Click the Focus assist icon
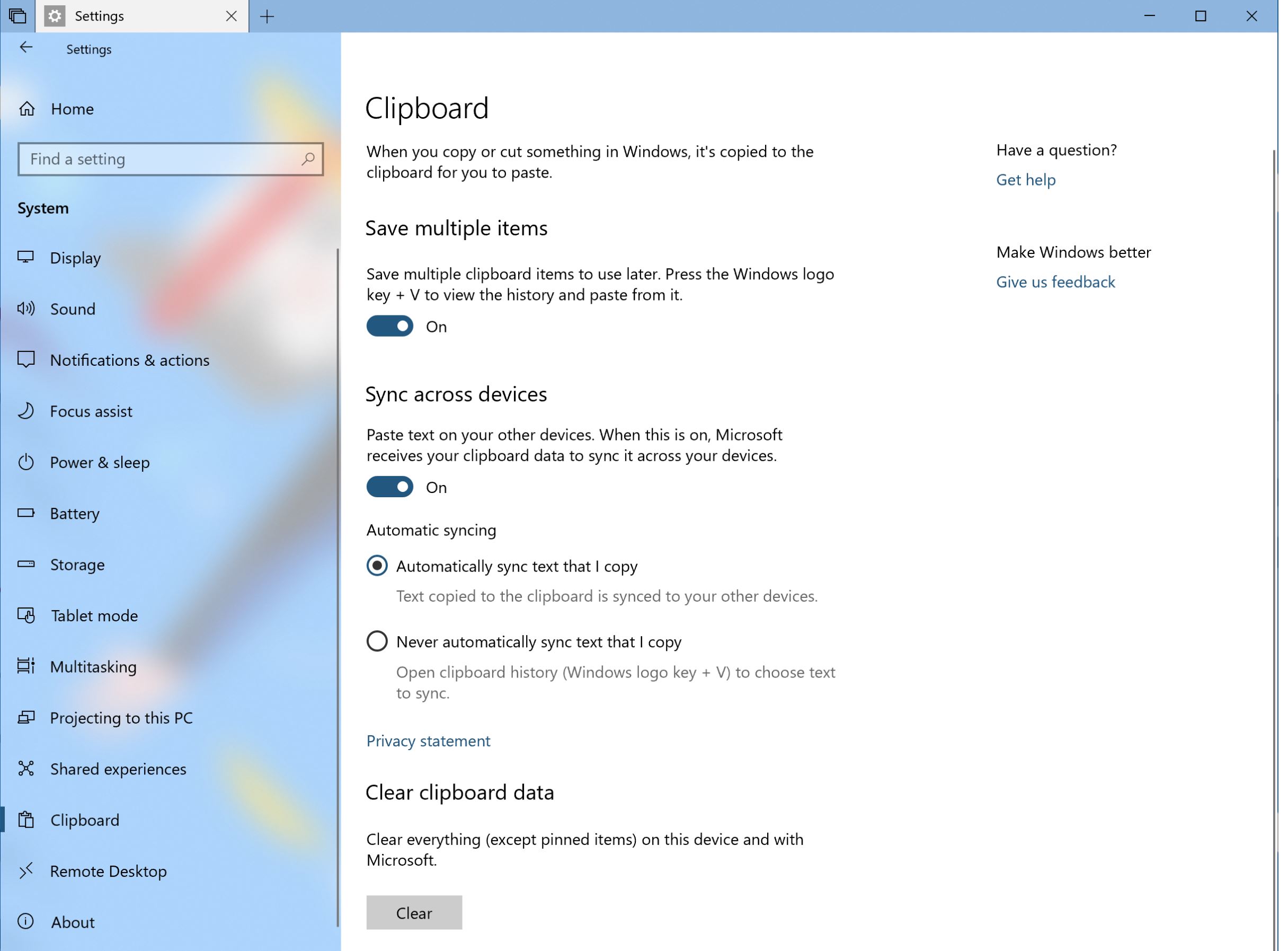This screenshot has height=951, width=1288. pos(27,411)
